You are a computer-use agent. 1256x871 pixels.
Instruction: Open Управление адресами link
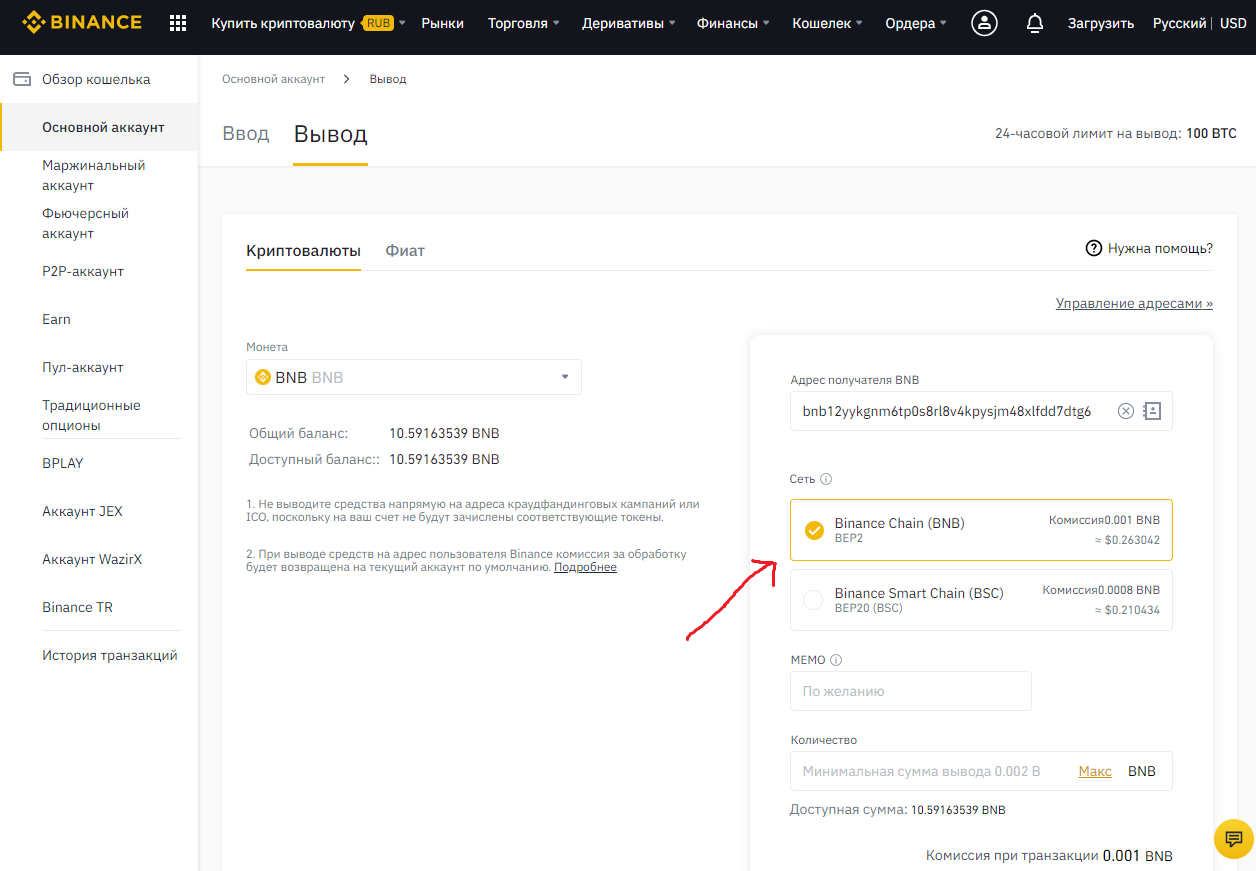click(1134, 303)
